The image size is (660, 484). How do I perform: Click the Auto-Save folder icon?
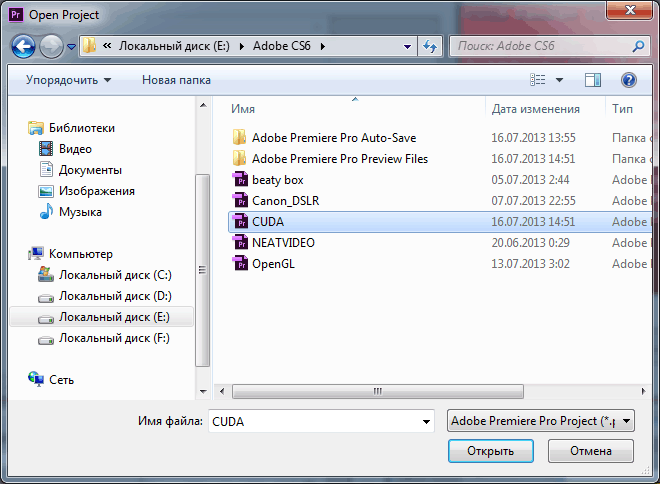tap(240, 137)
